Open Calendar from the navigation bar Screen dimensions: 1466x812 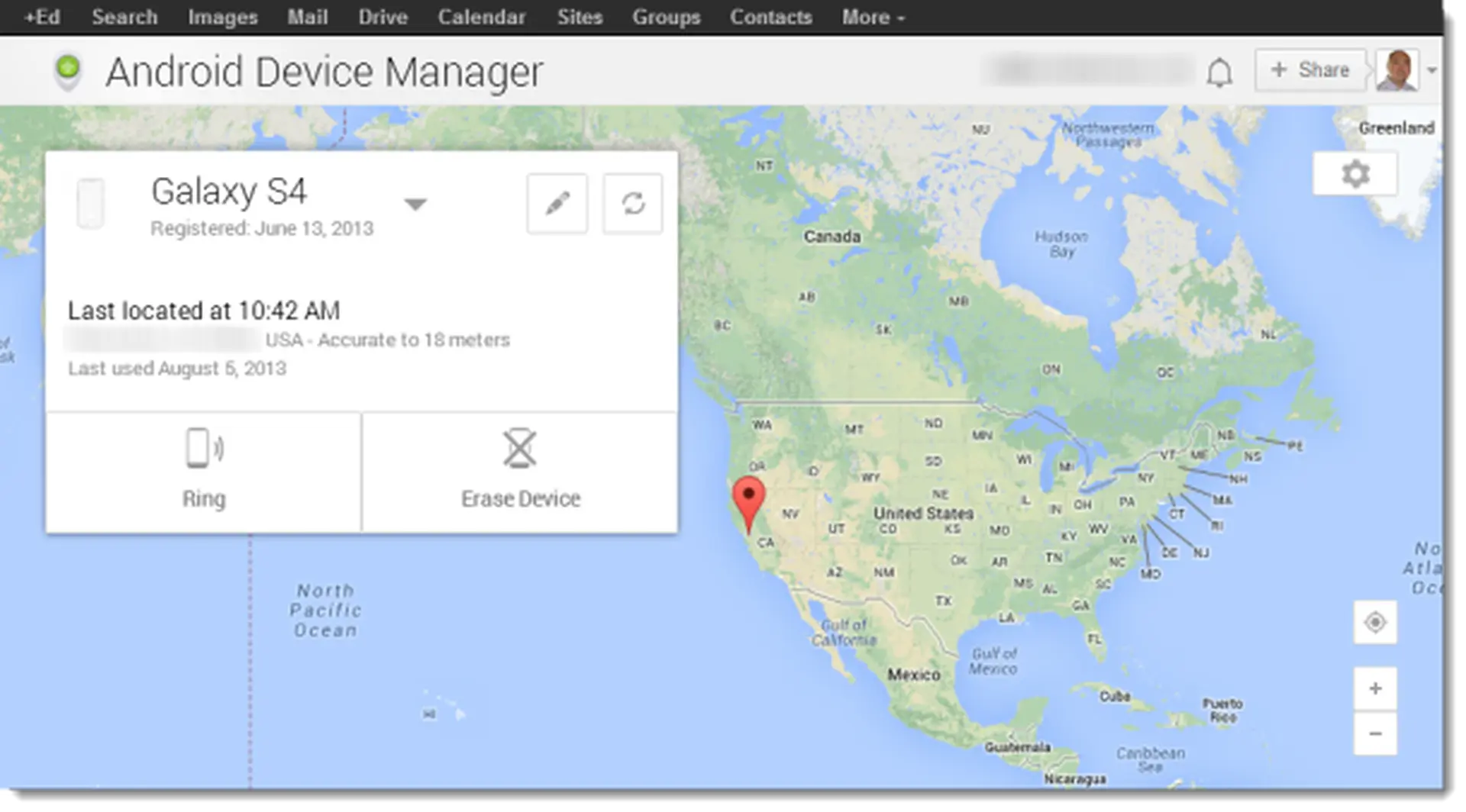(482, 17)
